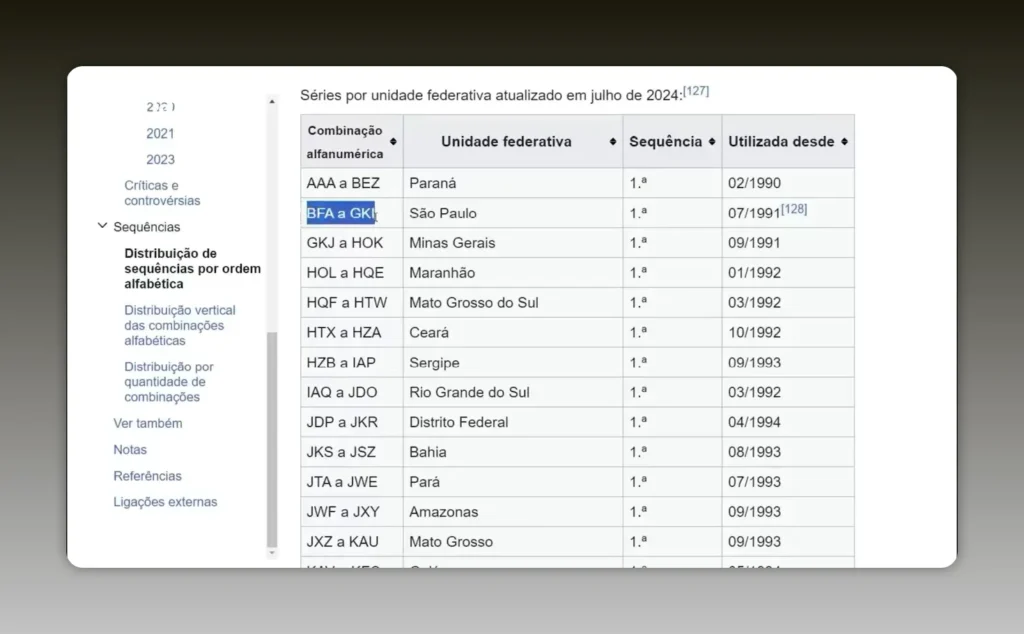Click the Ceará table cell
Screen dimensions: 1024x634
(513, 332)
